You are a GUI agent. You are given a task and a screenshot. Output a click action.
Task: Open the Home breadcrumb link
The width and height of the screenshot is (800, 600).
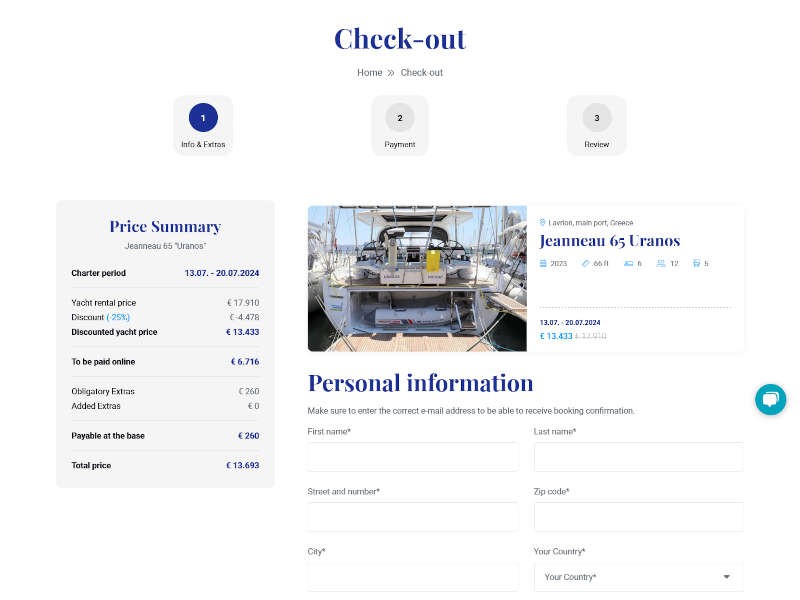369,72
